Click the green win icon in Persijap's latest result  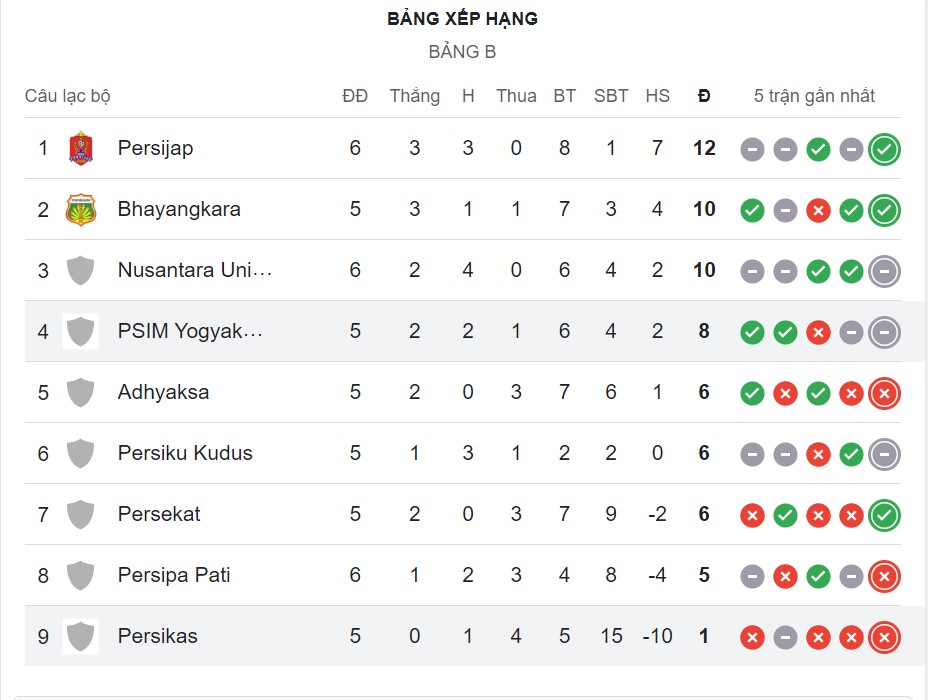(x=883, y=147)
